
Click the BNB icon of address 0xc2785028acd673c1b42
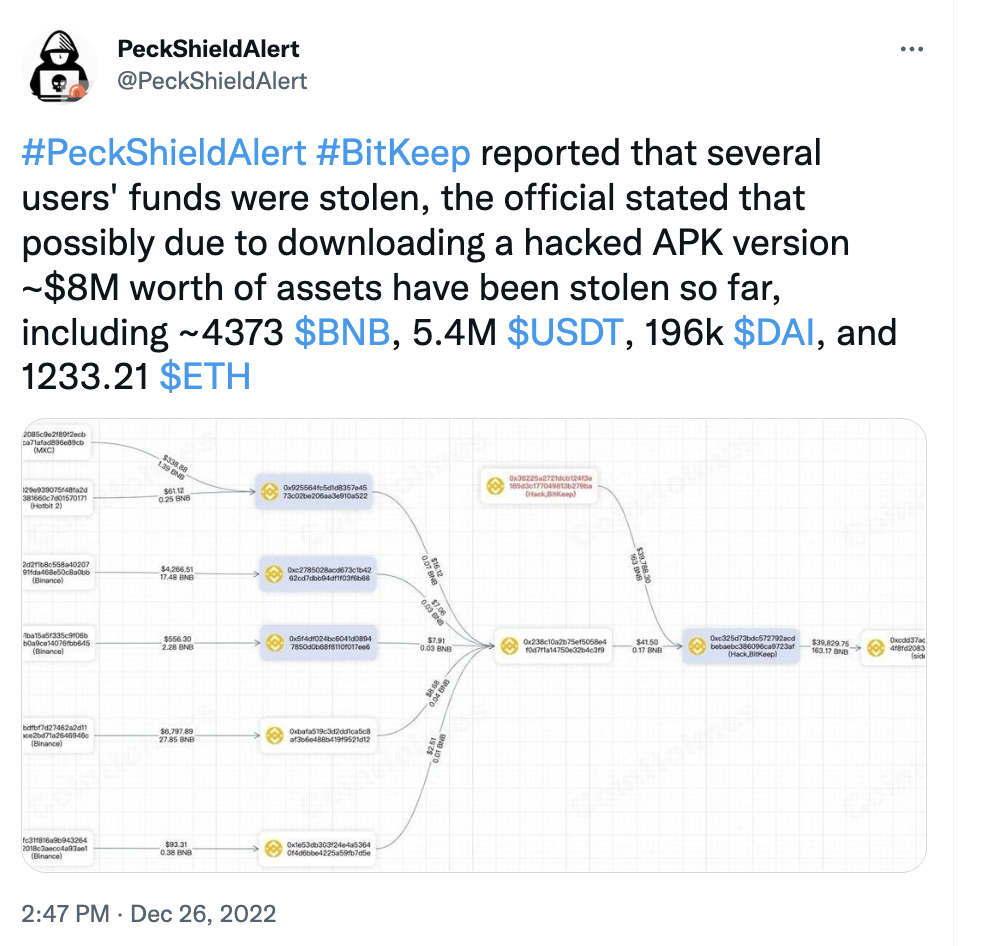tap(274, 574)
